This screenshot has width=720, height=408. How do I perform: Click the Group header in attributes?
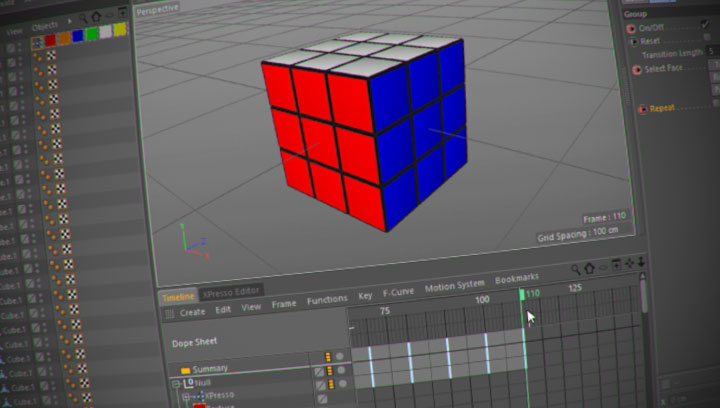pos(635,15)
